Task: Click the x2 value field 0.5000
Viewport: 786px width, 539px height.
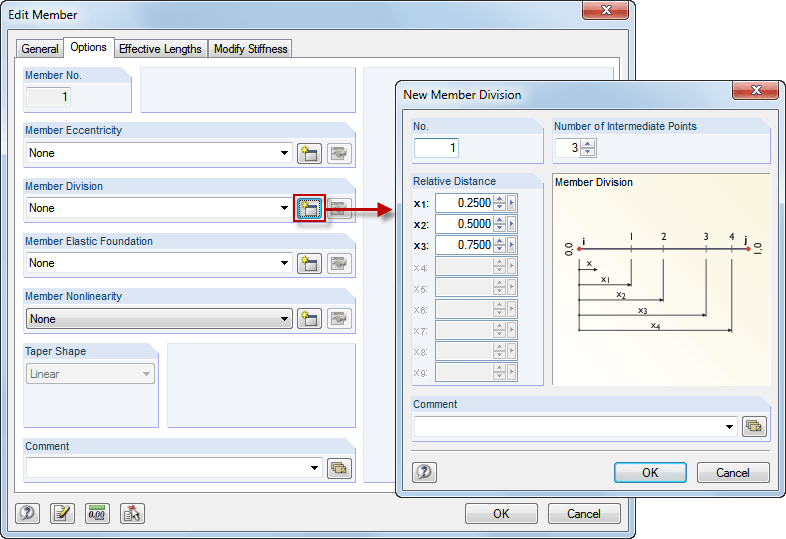Action: click(465, 224)
